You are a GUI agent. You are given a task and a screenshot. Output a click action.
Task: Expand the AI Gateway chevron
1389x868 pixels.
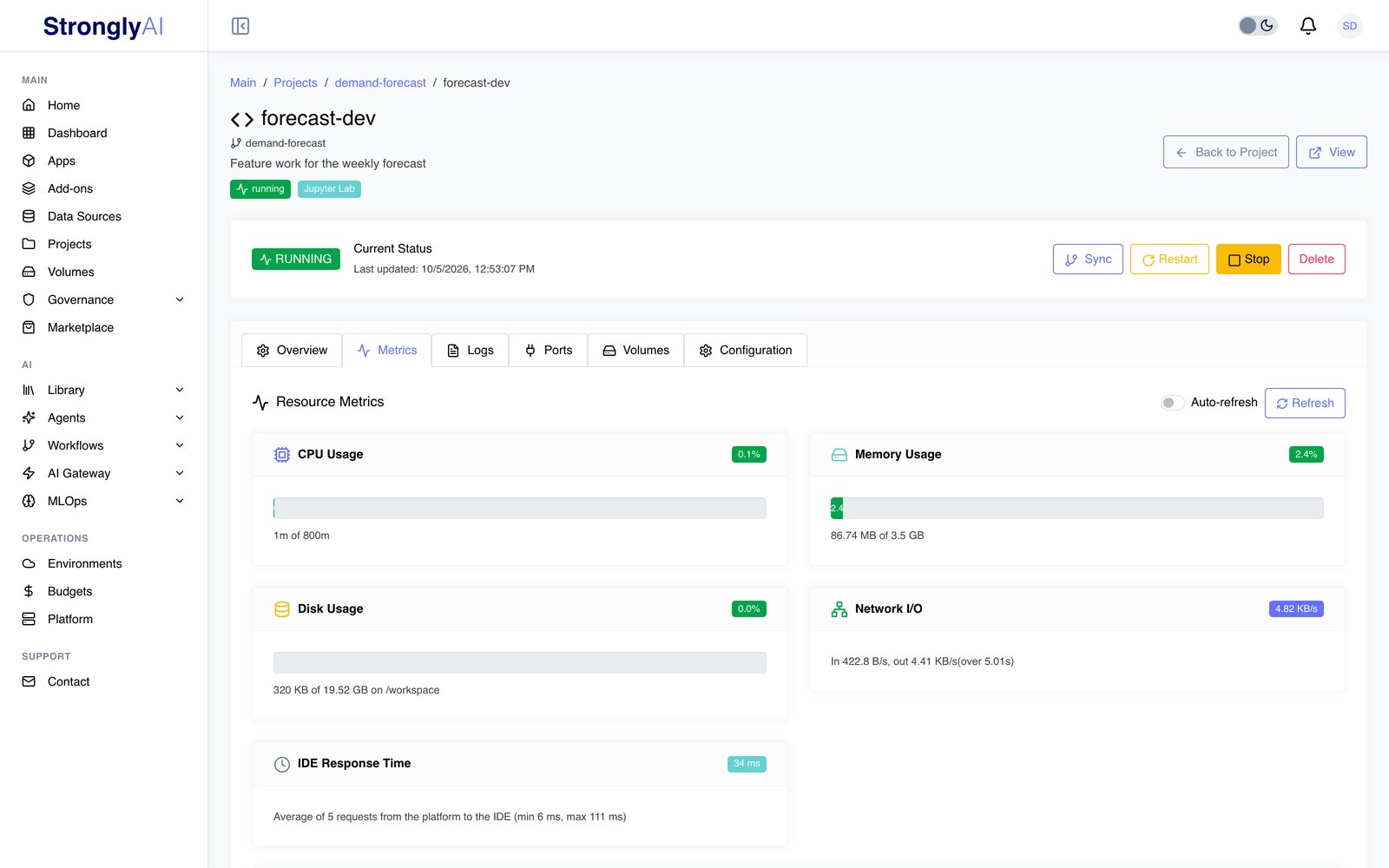(x=180, y=473)
